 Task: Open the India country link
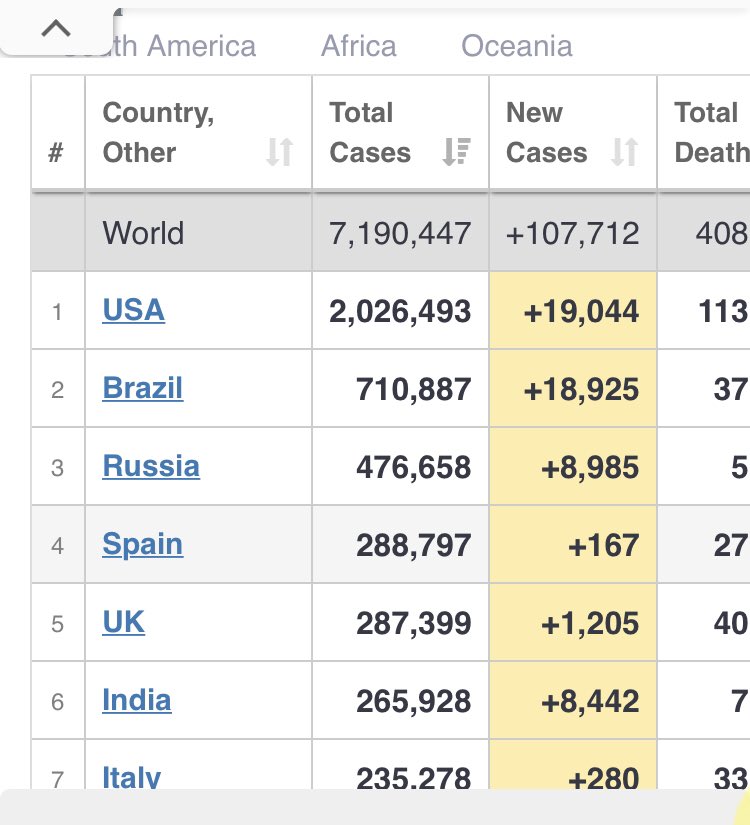click(x=137, y=700)
